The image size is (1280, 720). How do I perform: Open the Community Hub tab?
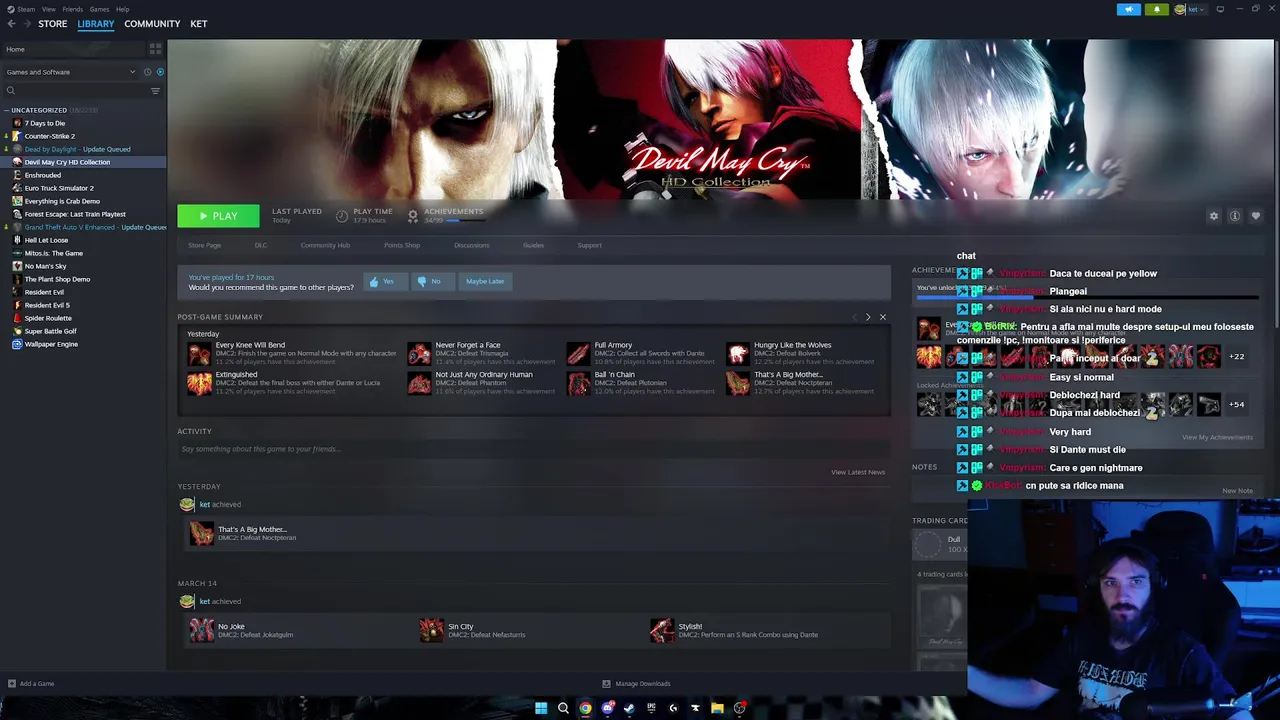(325, 245)
